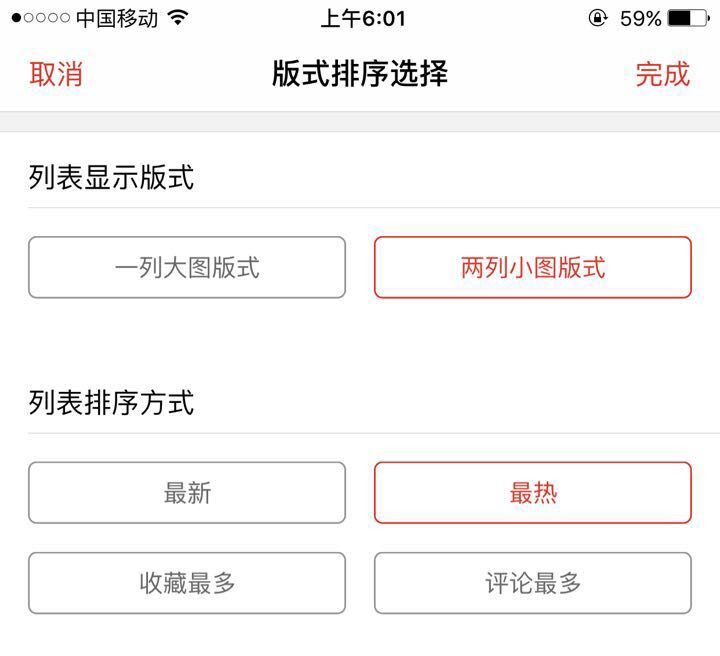The height and width of the screenshot is (656, 720).
Task: Pick the 最热 sorting option
Action: point(532,492)
